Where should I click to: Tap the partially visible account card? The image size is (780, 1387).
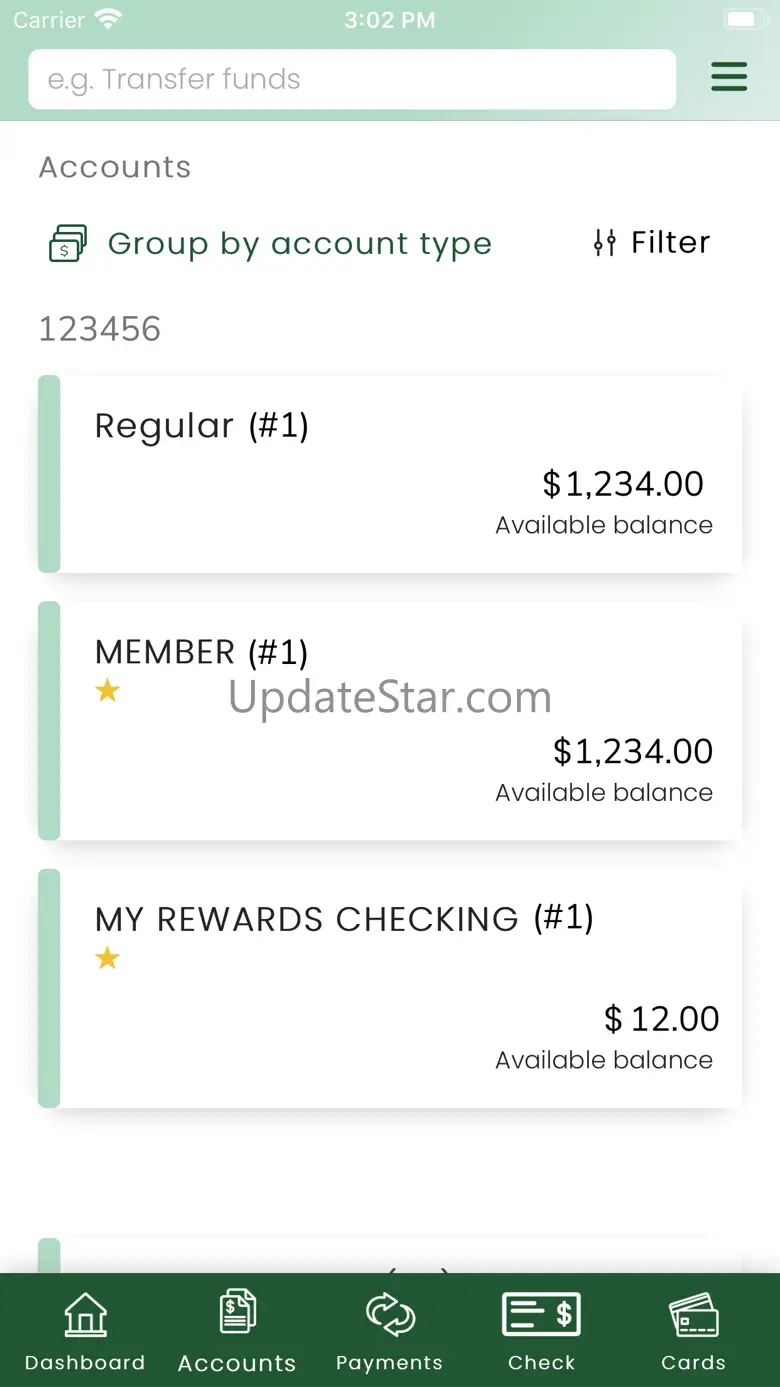[x=390, y=1255]
